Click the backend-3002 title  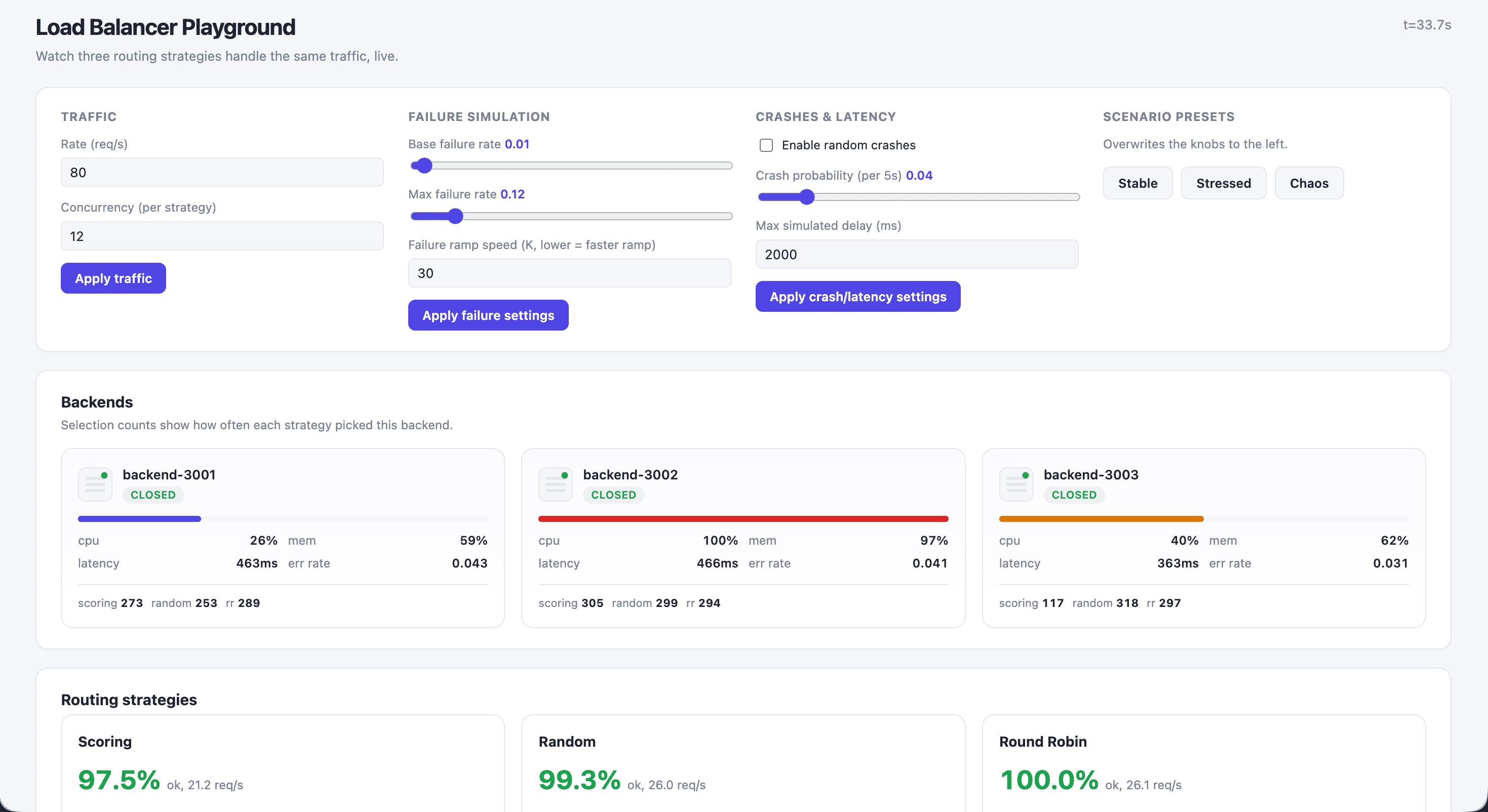630,475
